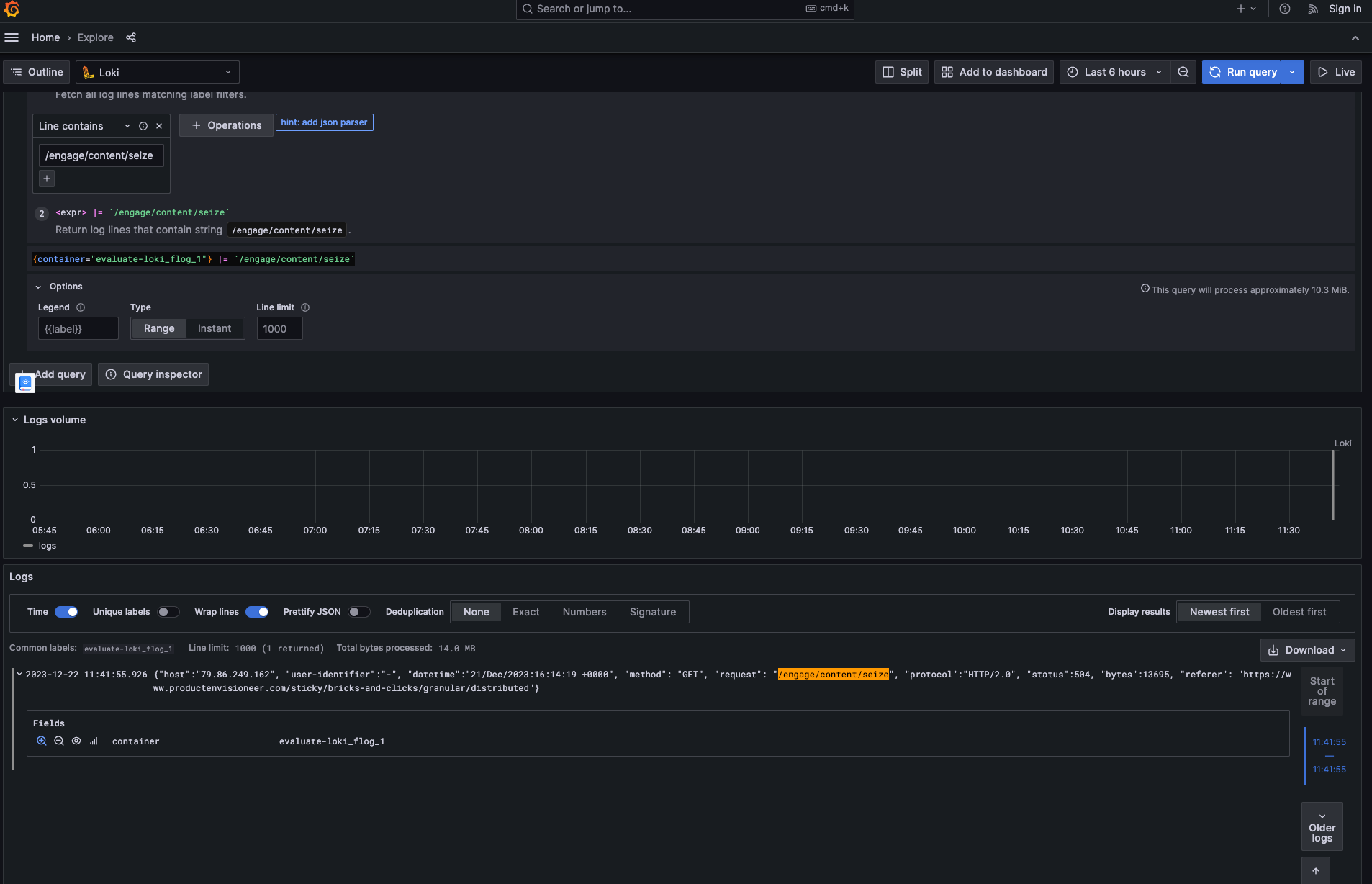Collapse the expanded log line details

[x=19, y=675]
